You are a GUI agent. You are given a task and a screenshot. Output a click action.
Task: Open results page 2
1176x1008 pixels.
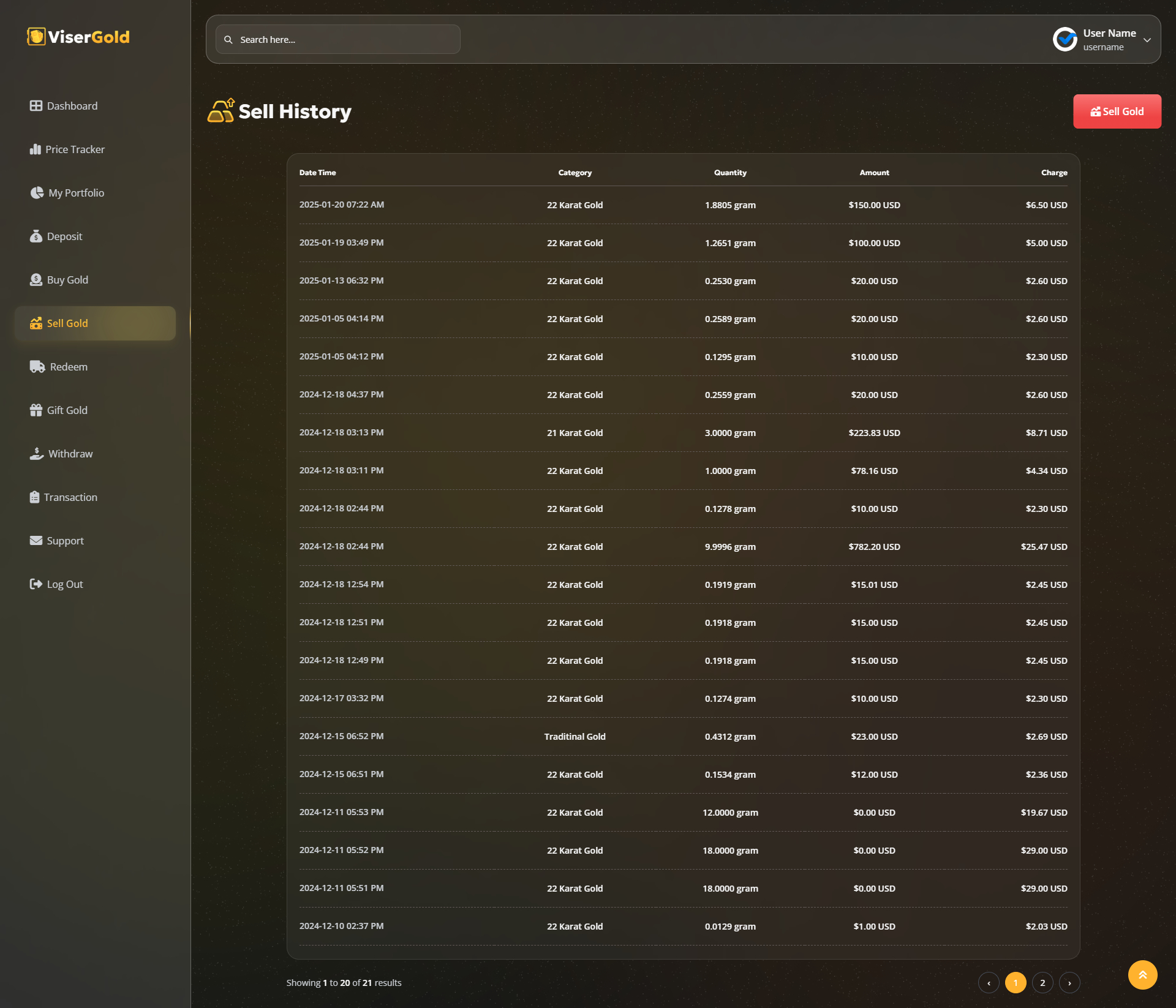tap(1042, 982)
